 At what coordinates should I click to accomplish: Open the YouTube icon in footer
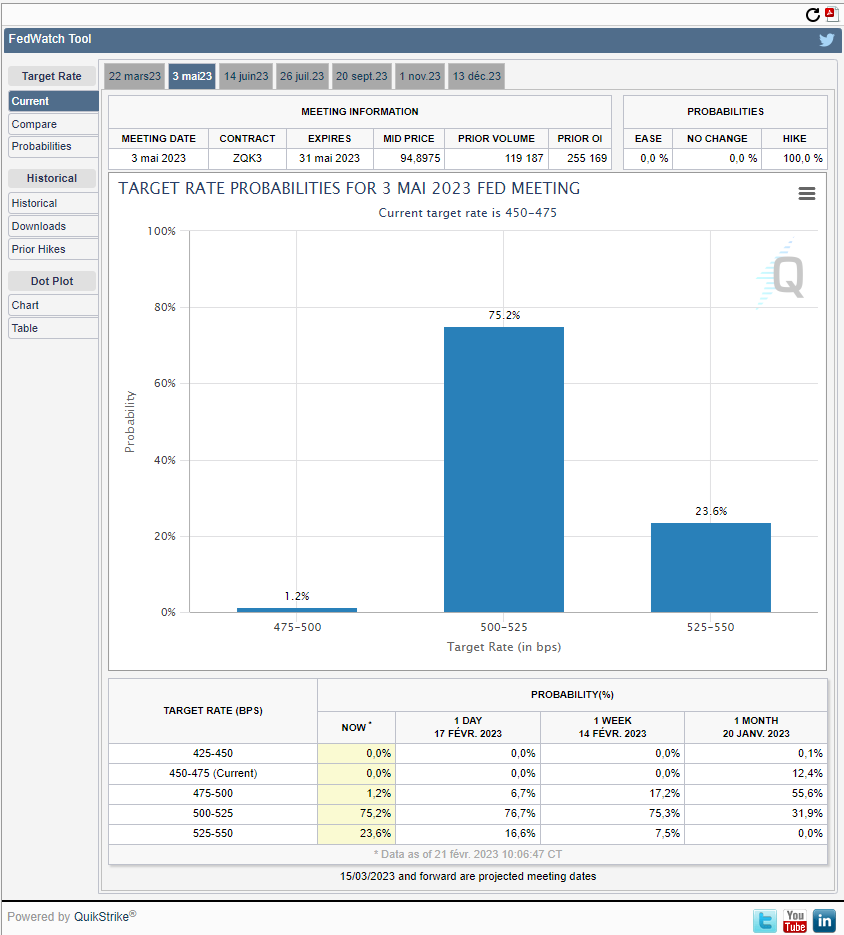coord(794,921)
